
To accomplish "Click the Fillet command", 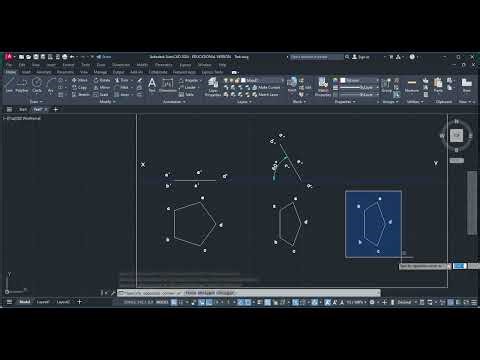I will (122, 87).
